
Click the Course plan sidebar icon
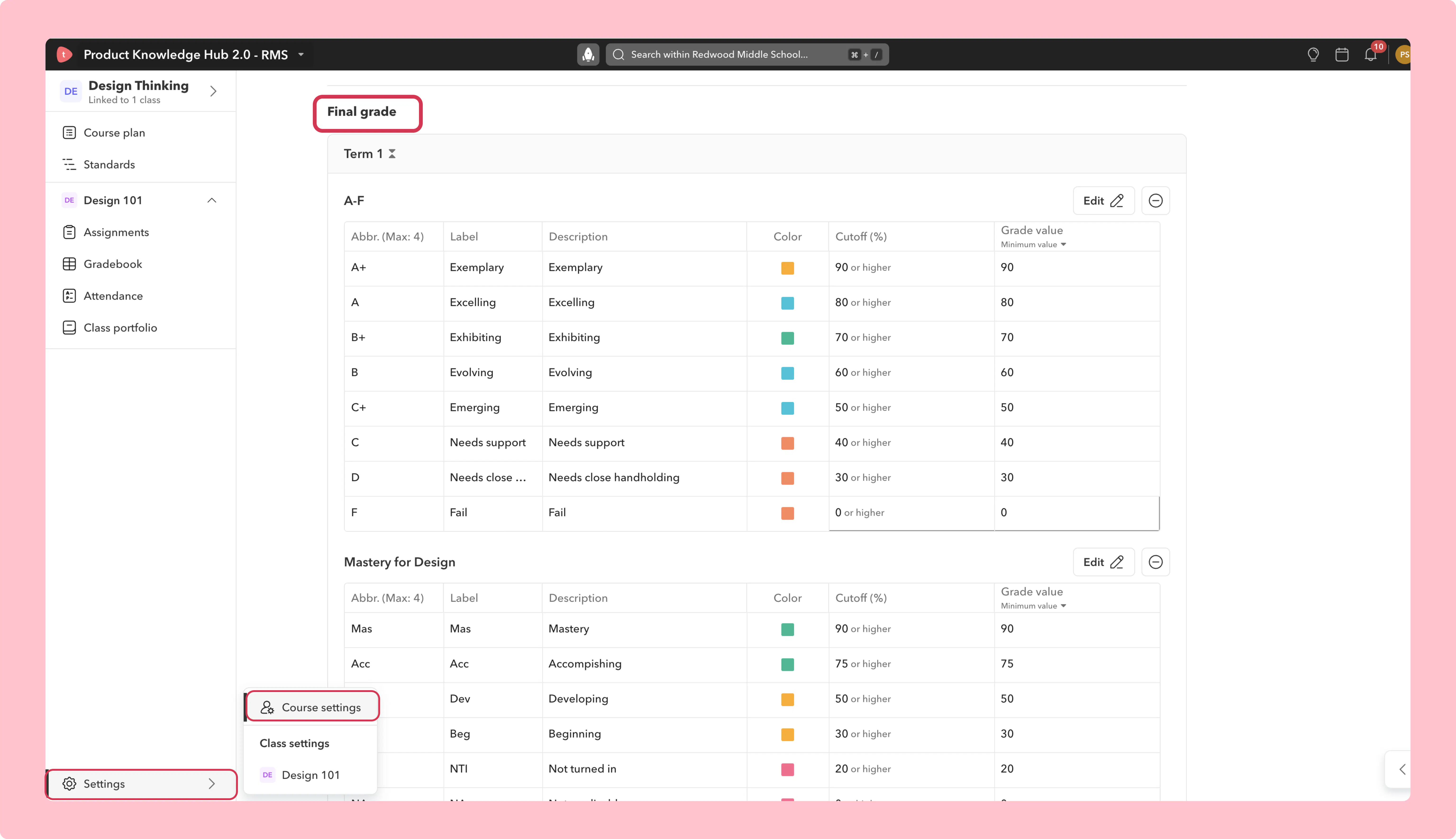tap(69, 132)
